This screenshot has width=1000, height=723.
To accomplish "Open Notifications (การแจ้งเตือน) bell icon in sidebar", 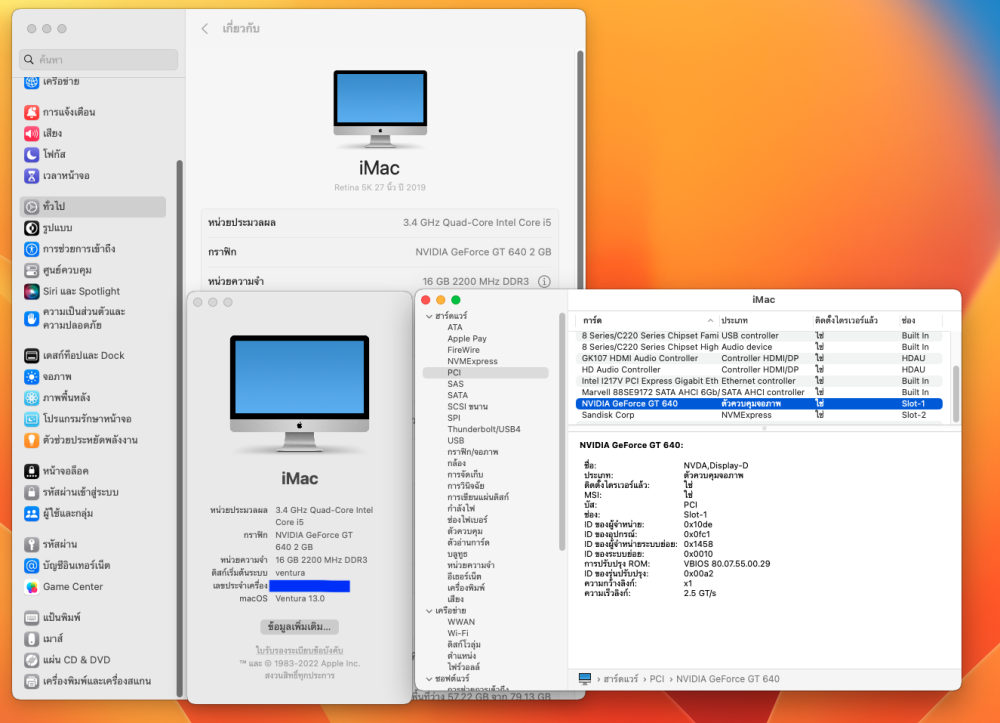I will [31, 112].
